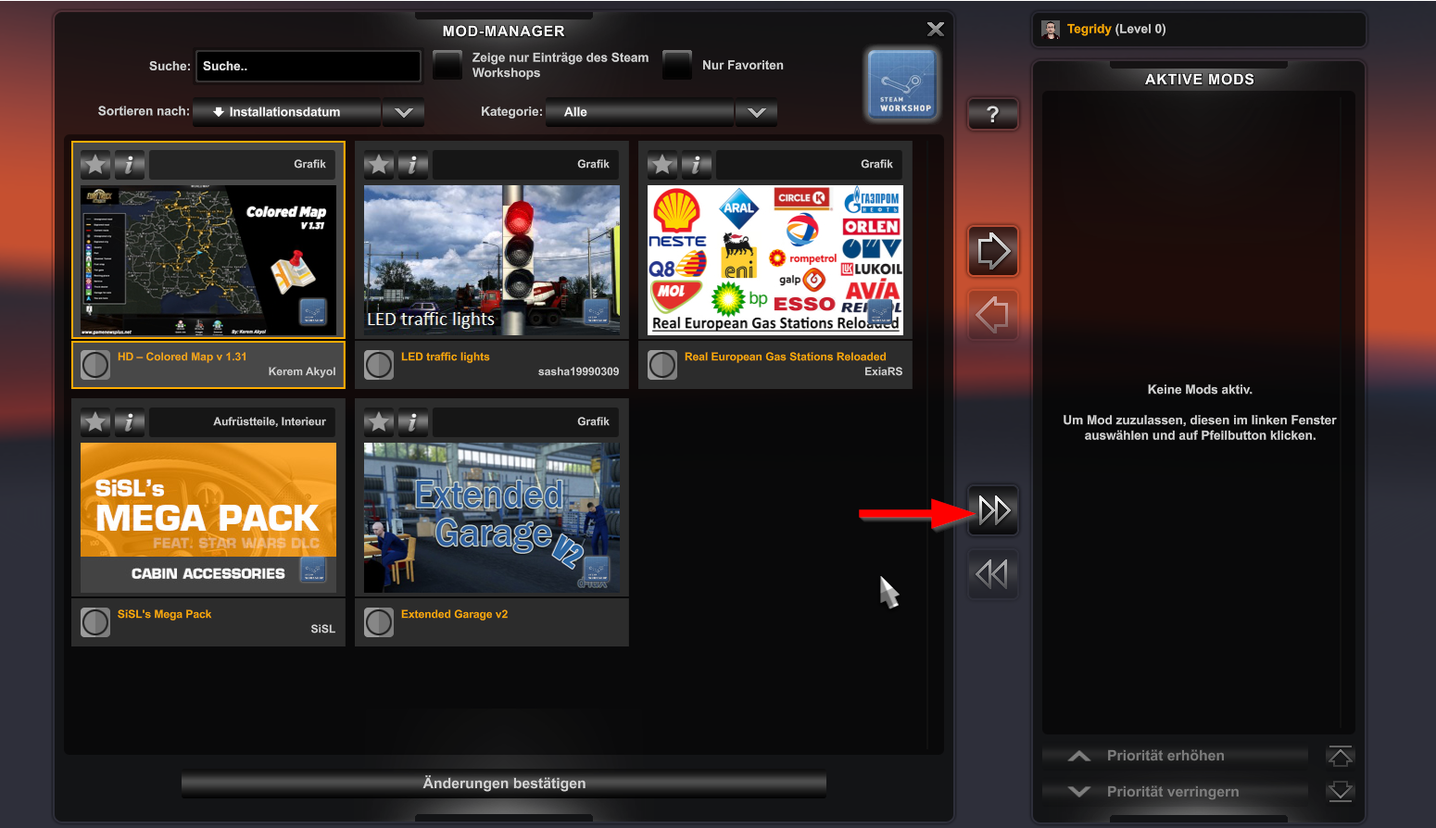Click the Suche search input field
Screen dimensions: 1436x828
point(307,65)
